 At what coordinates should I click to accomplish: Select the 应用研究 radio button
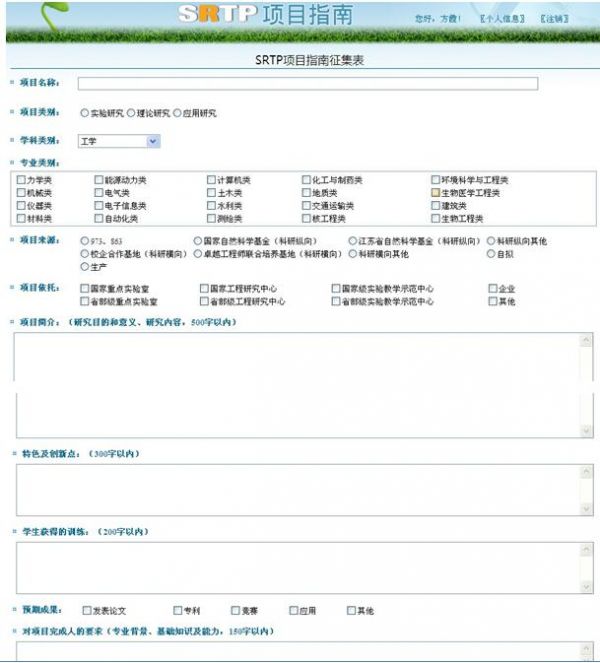(177, 114)
